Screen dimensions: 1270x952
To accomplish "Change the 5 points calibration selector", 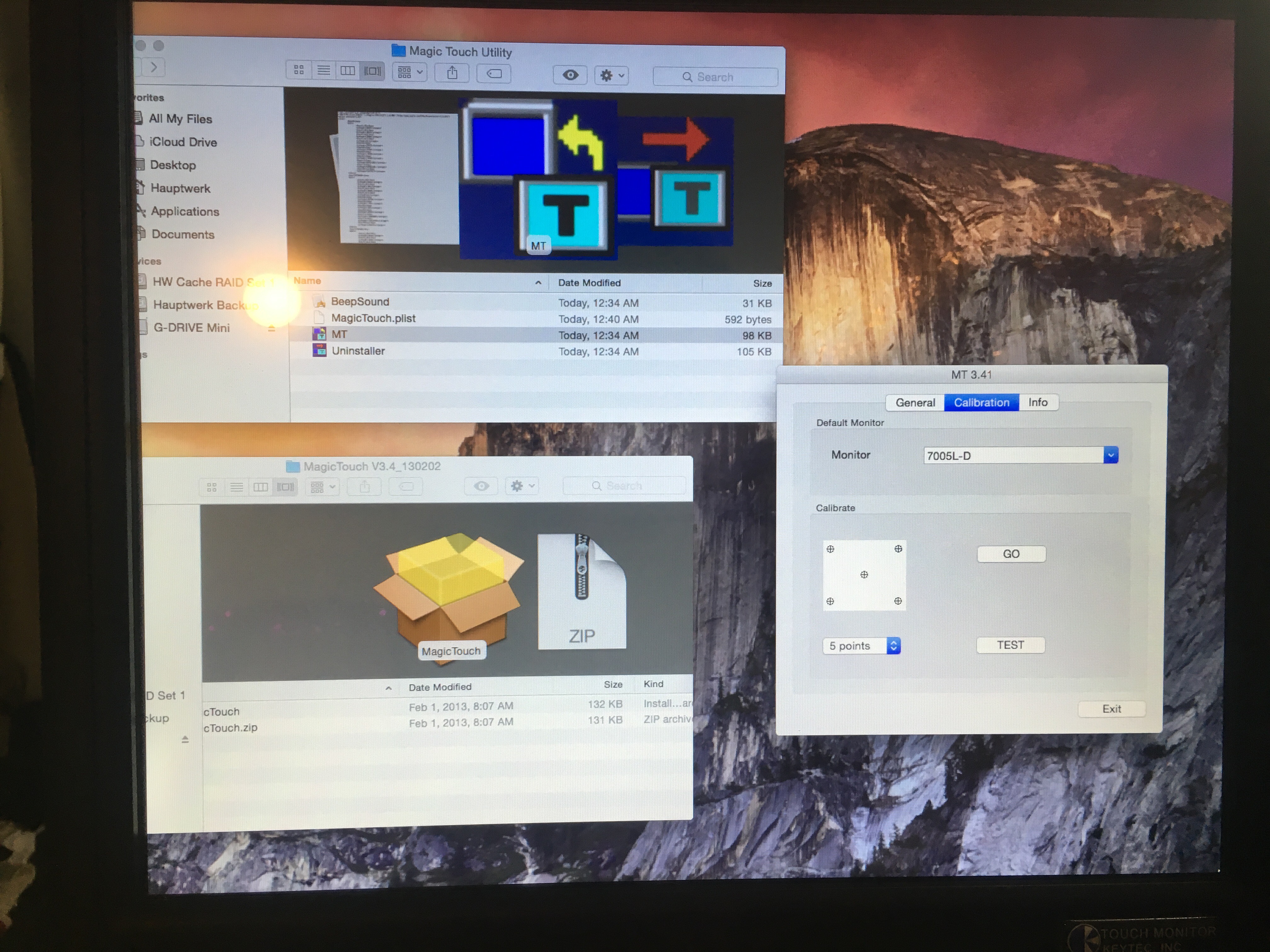I will pos(862,646).
